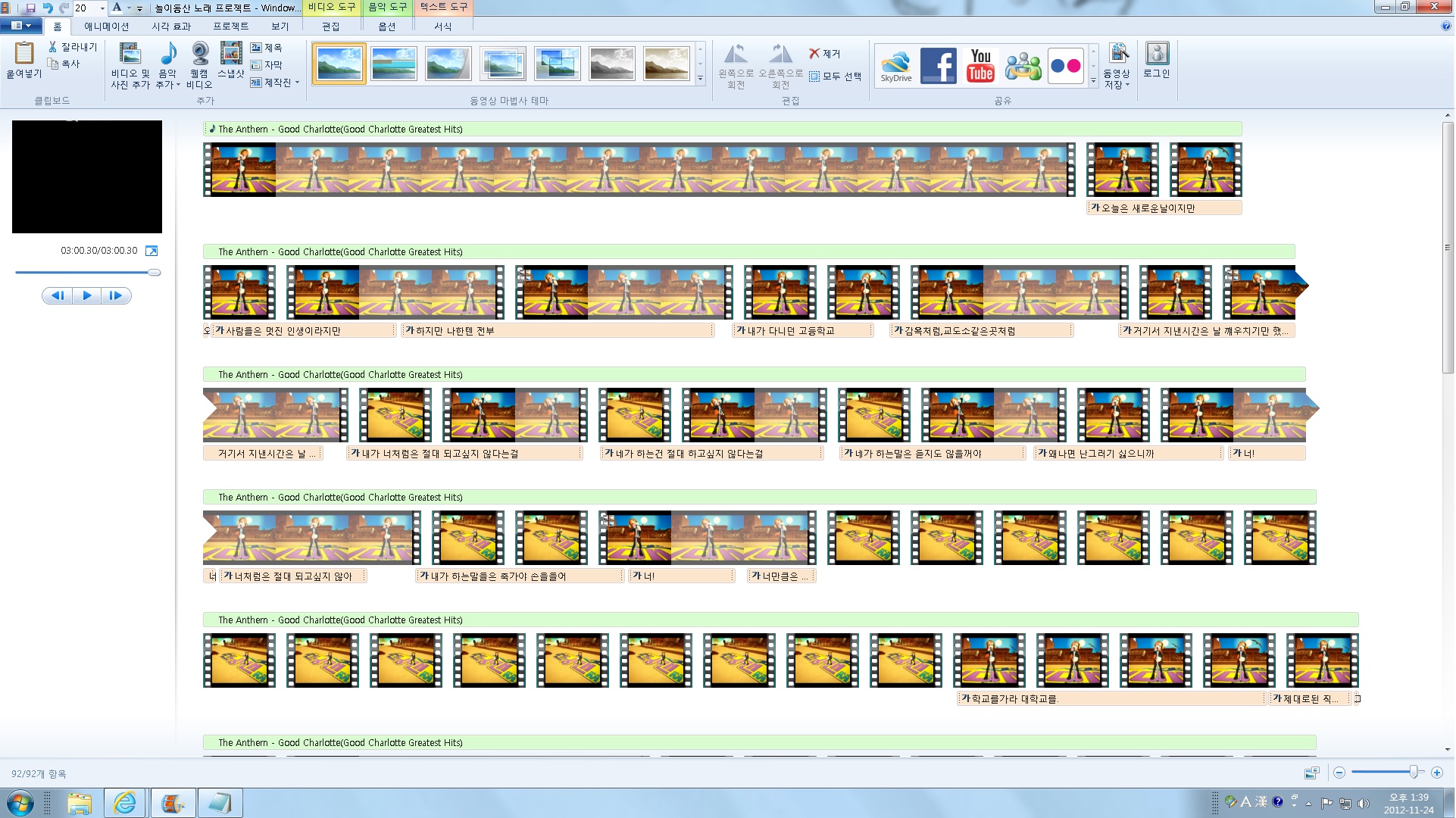1456x818 pixels.
Task: Redo with the Quick Access arrow
Action: pyautogui.click(x=64, y=8)
